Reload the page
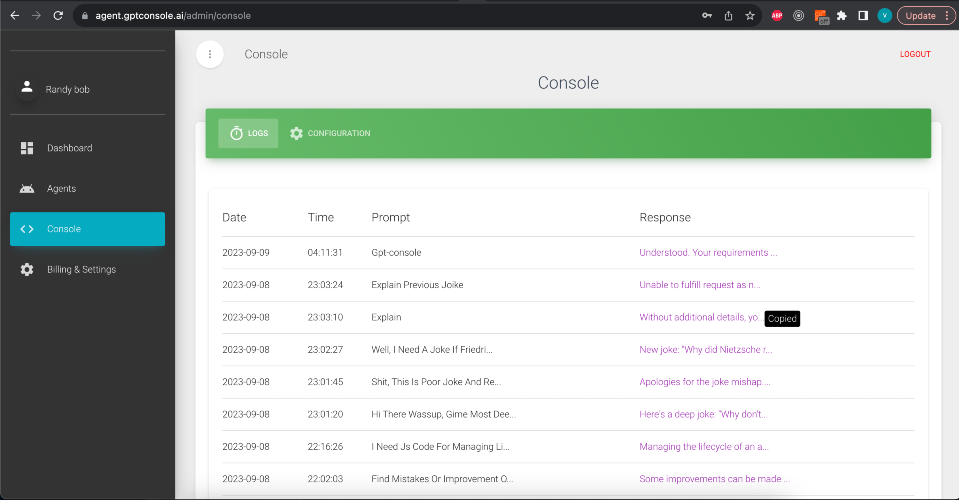The height and width of the screenshot is (500, 959). click(58, 16)
